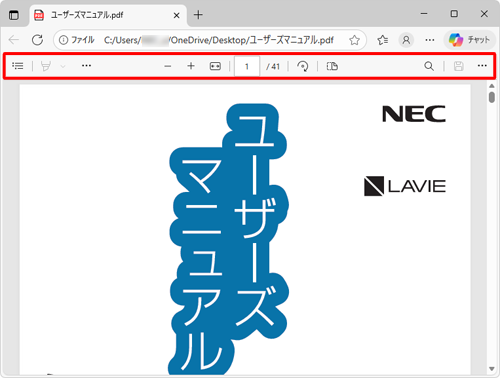Viewport: 500px width, 378px height.
Task: Close the ユーザーズマニュアル.pdf tab
Action: pyautogui.click(x=177, y=15)
